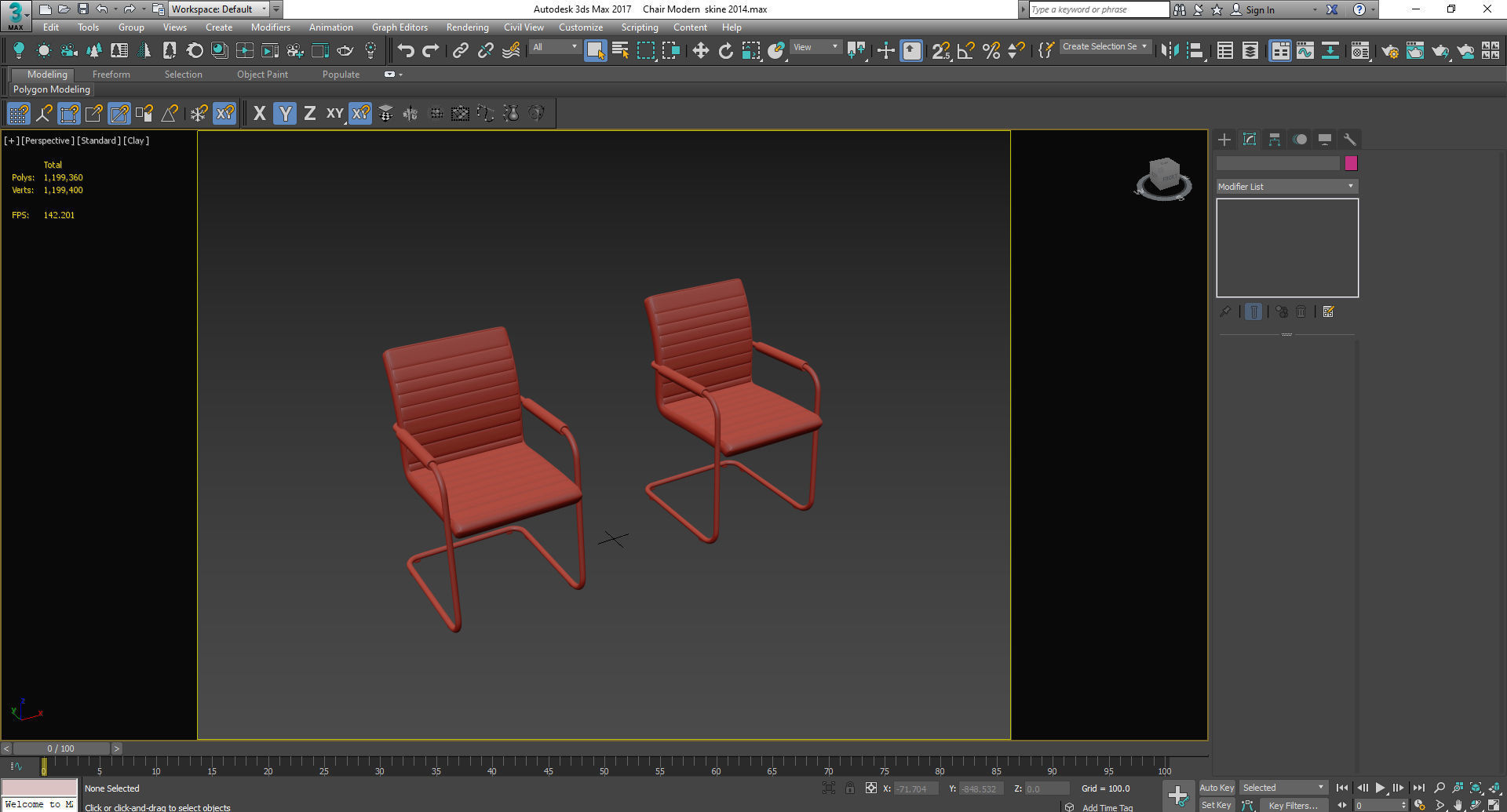Click the pink object color swatch
The width and height of the screenshot is (1507, 812).
[1351, 163]
